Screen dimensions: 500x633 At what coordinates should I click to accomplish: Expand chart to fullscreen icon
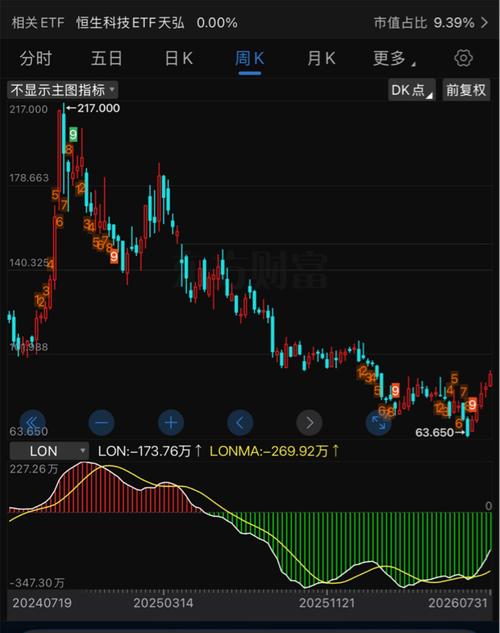379,423
